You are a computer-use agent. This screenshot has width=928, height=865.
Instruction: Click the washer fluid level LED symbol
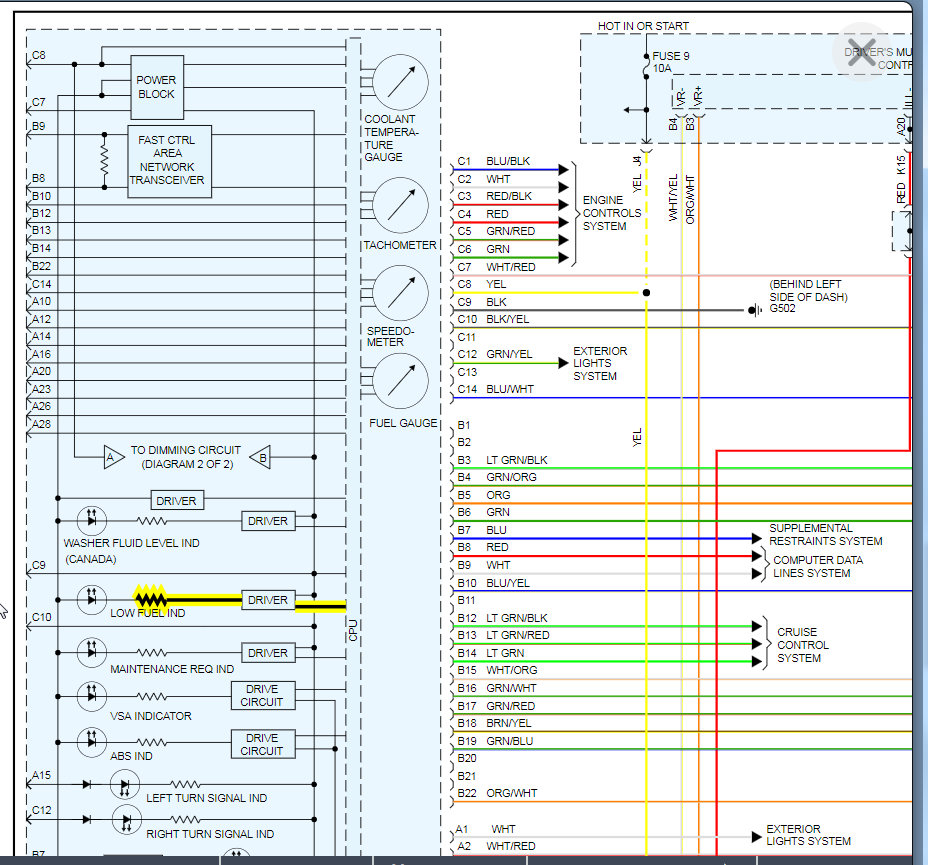(92, 521)
